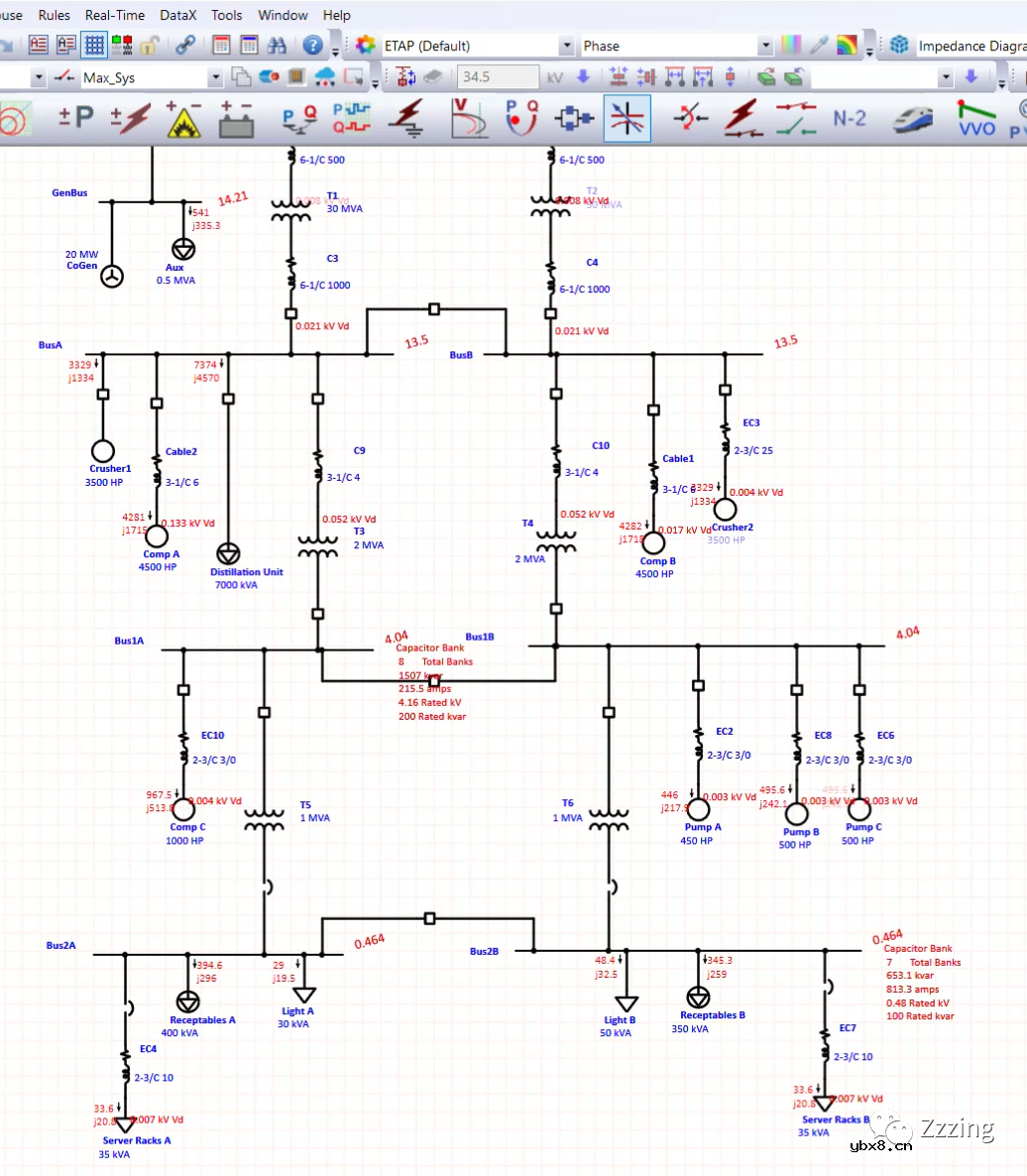Image resolution: width=1027 pixels, height=1176 pixels.
Task: Launch the train traction analysis icon
Action: 912,118
